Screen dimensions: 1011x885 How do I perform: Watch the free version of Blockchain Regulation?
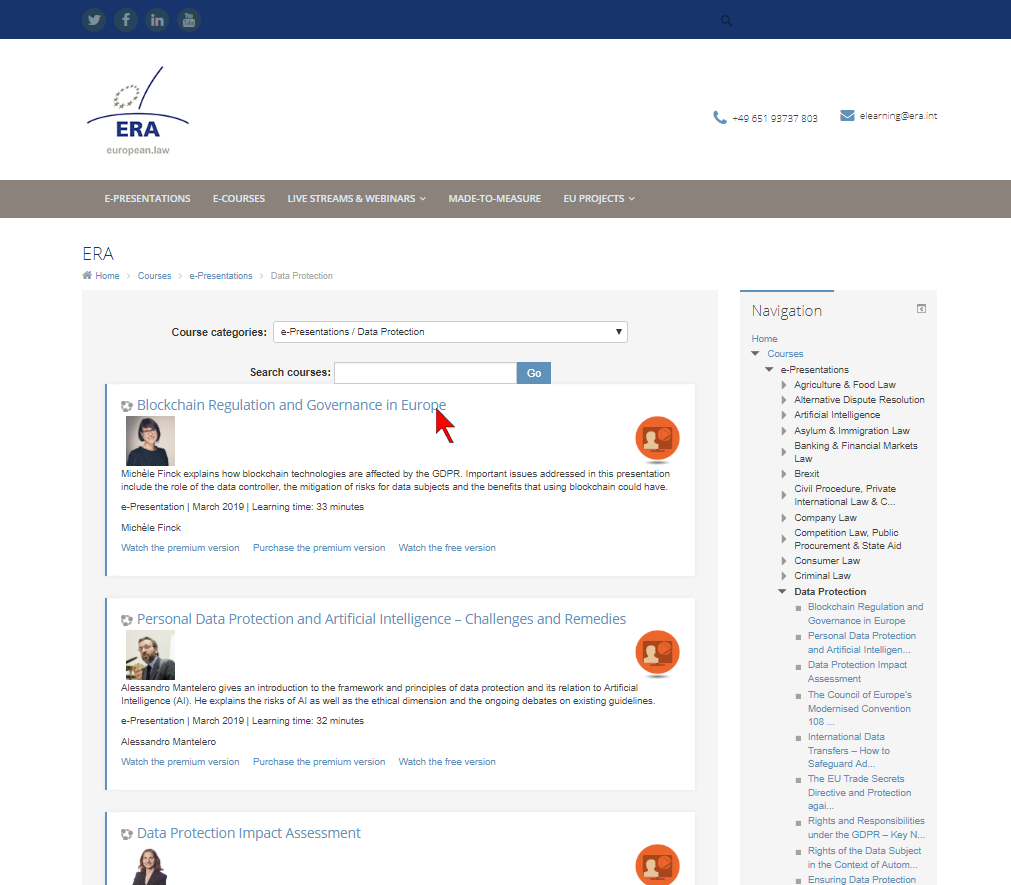[447, 548]
